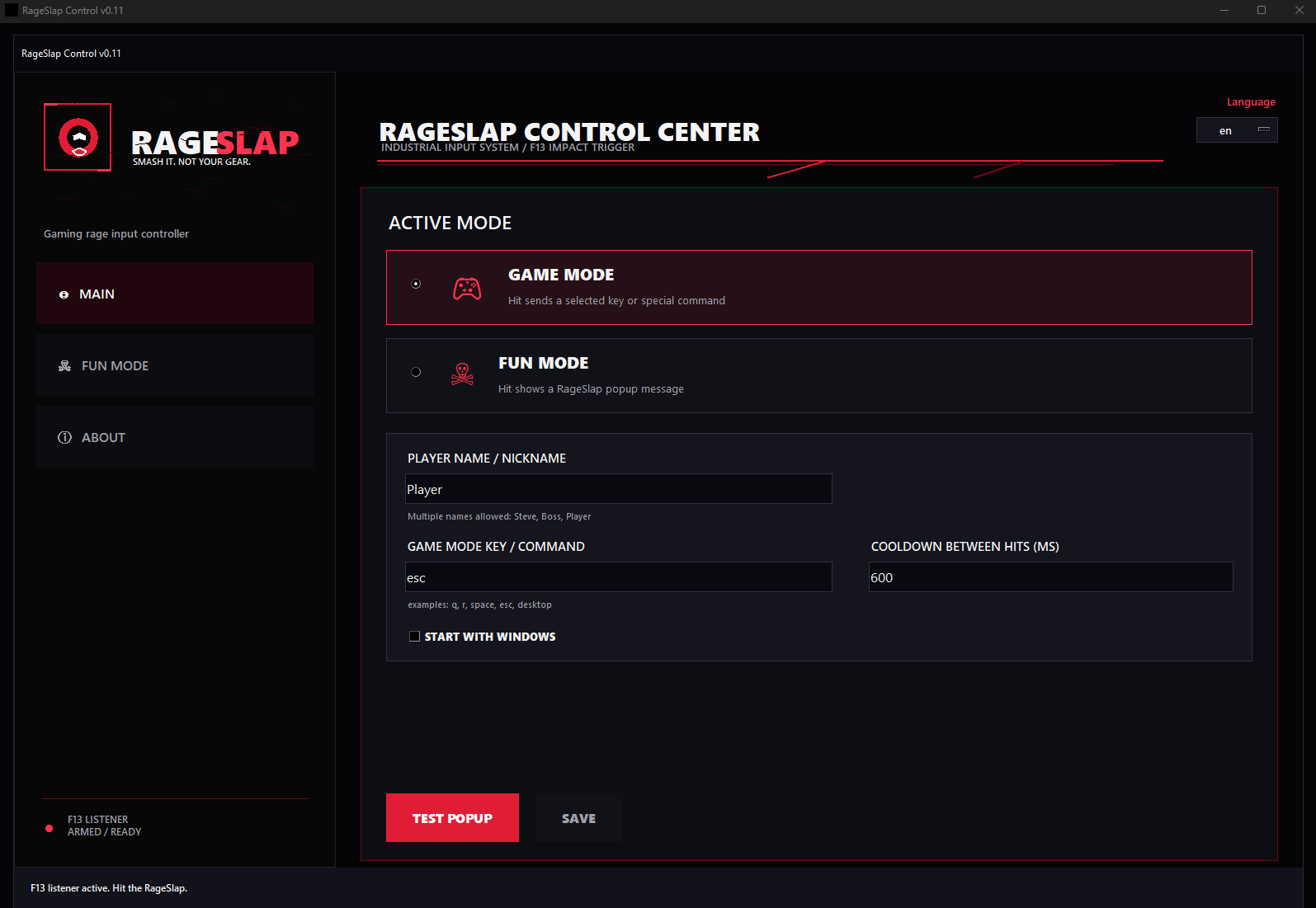Image resolution: width=1316 pixels, height=908 pixels.
Task: Select the Fun Mode radio button
Action: click(416, 372)
